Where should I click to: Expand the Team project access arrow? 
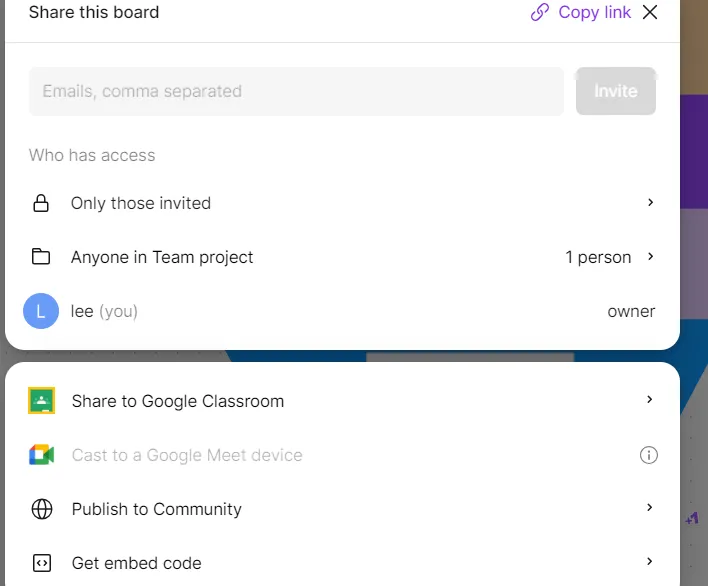[650, 256]
